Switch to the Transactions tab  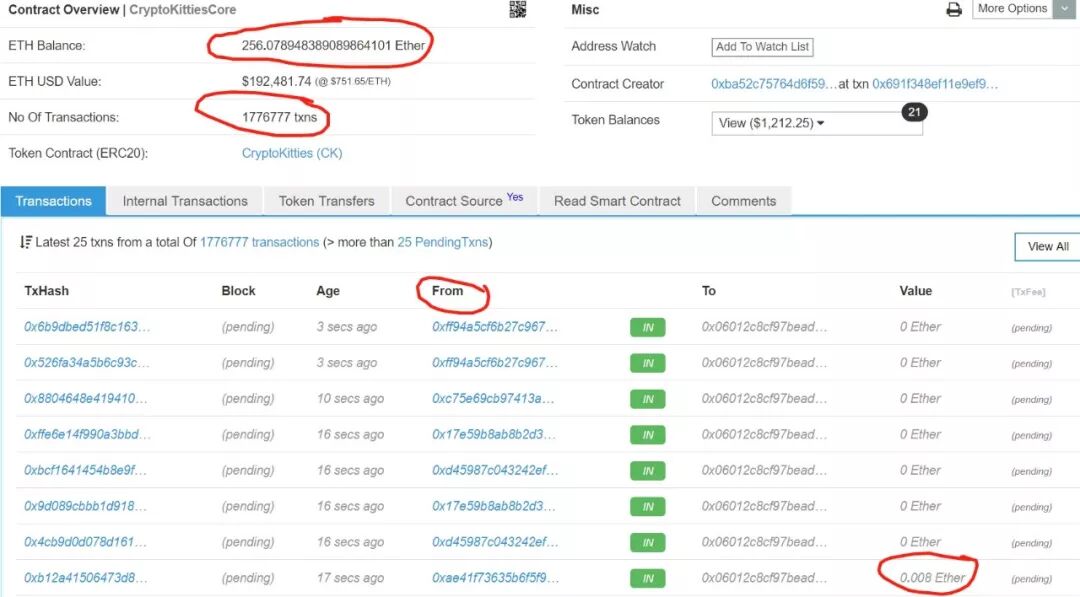click(x=53, y=201)
